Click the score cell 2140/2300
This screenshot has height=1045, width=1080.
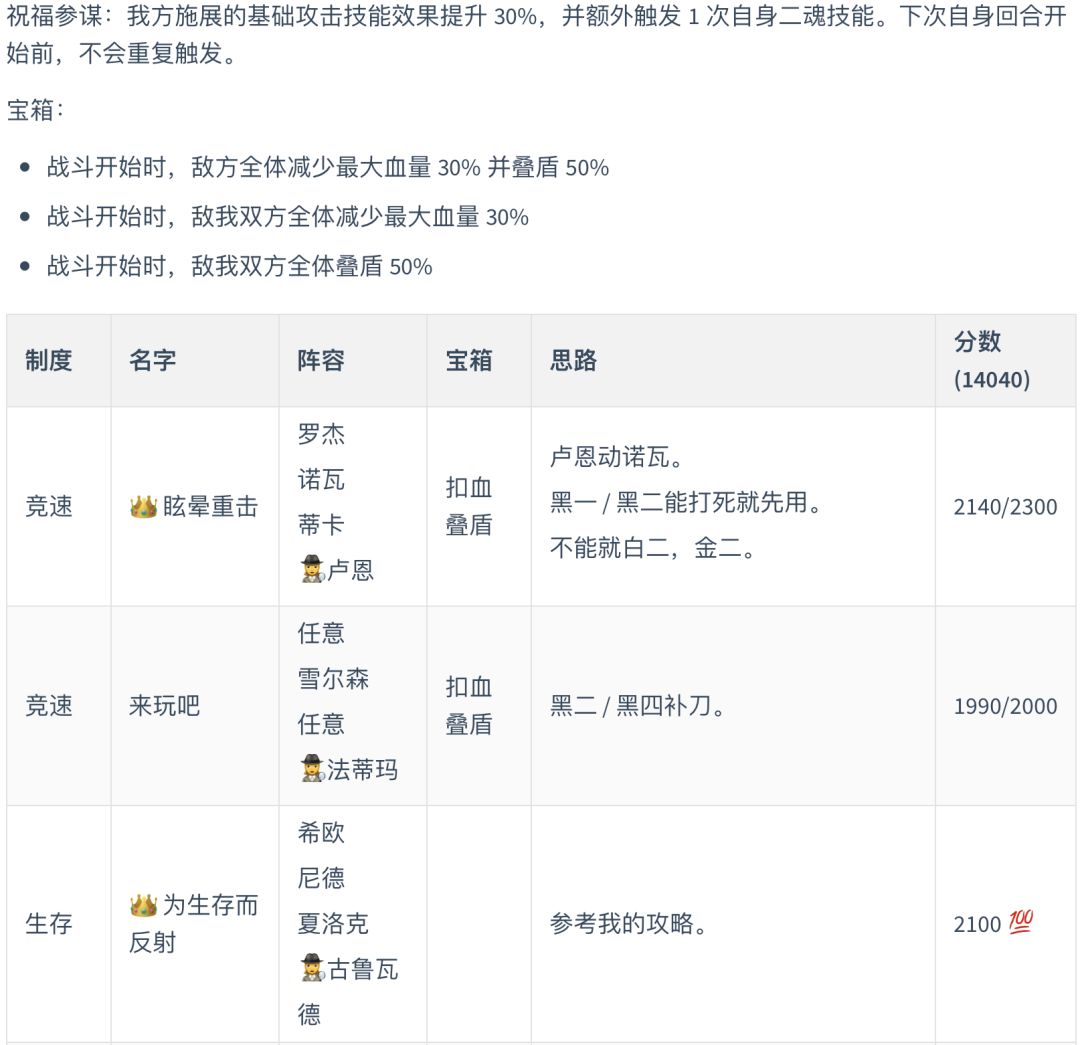[x=1005, y=507]
